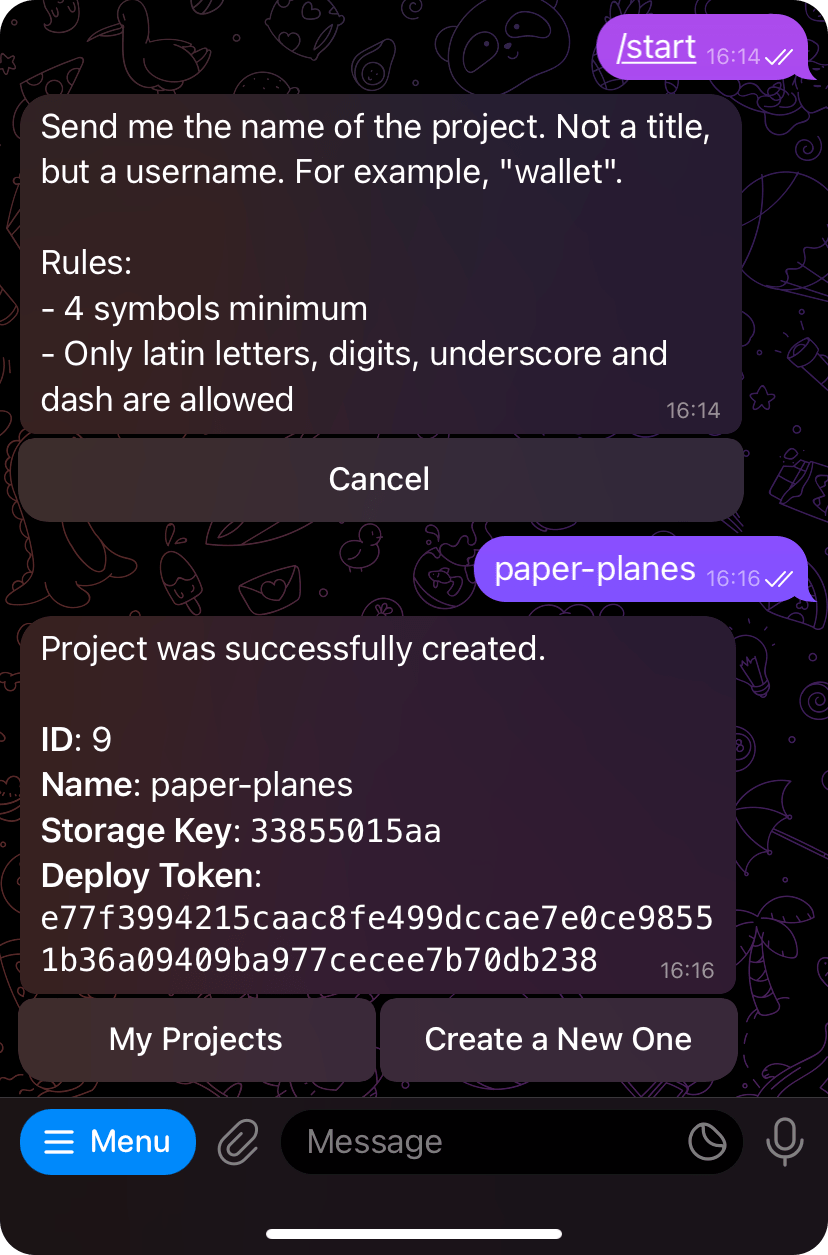
Task: Tap the /start command link
Action: [x=656, y=47]
